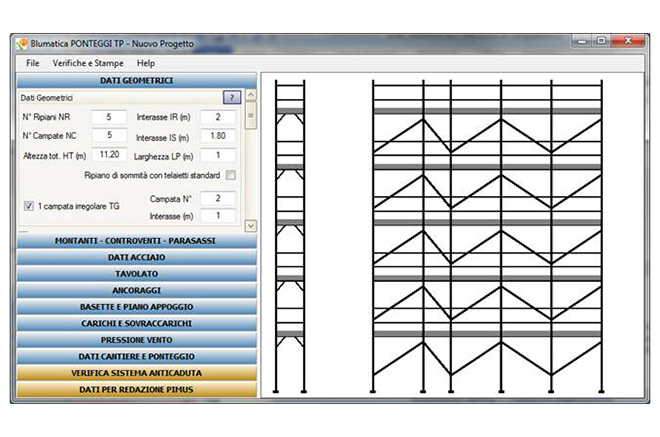Click the geometric panel scrollbar thumb
Viewport: 660px width, 437px height.
point(250,115)
